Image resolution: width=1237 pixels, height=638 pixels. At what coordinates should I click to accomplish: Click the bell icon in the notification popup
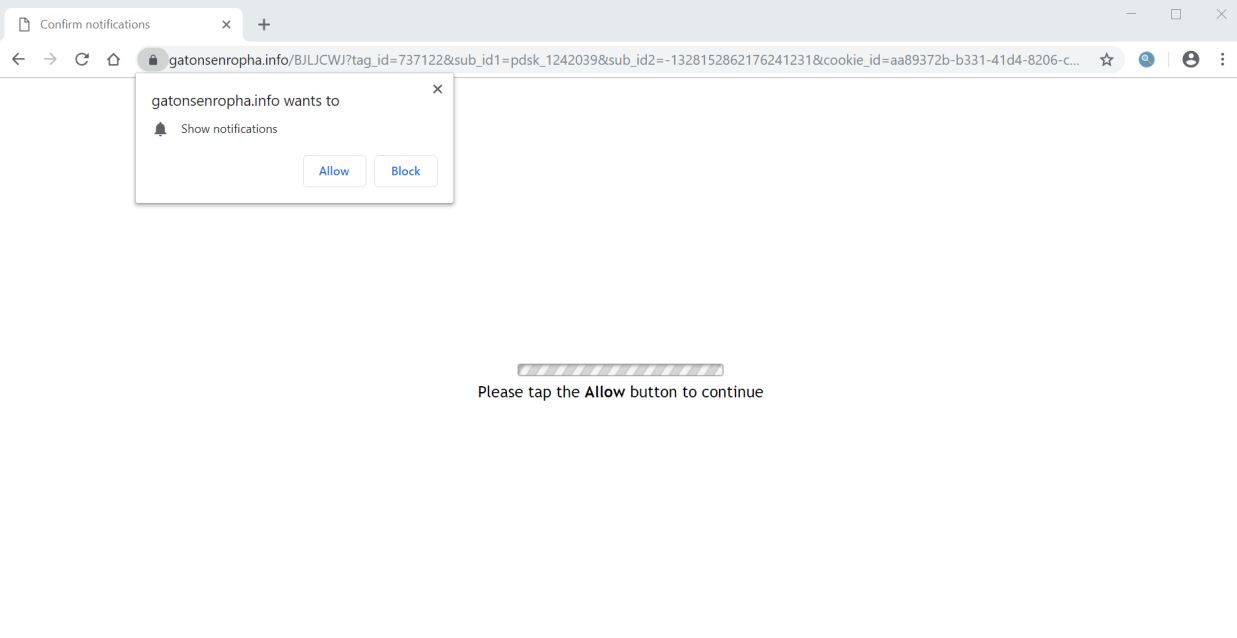click(x=161, y=128)
